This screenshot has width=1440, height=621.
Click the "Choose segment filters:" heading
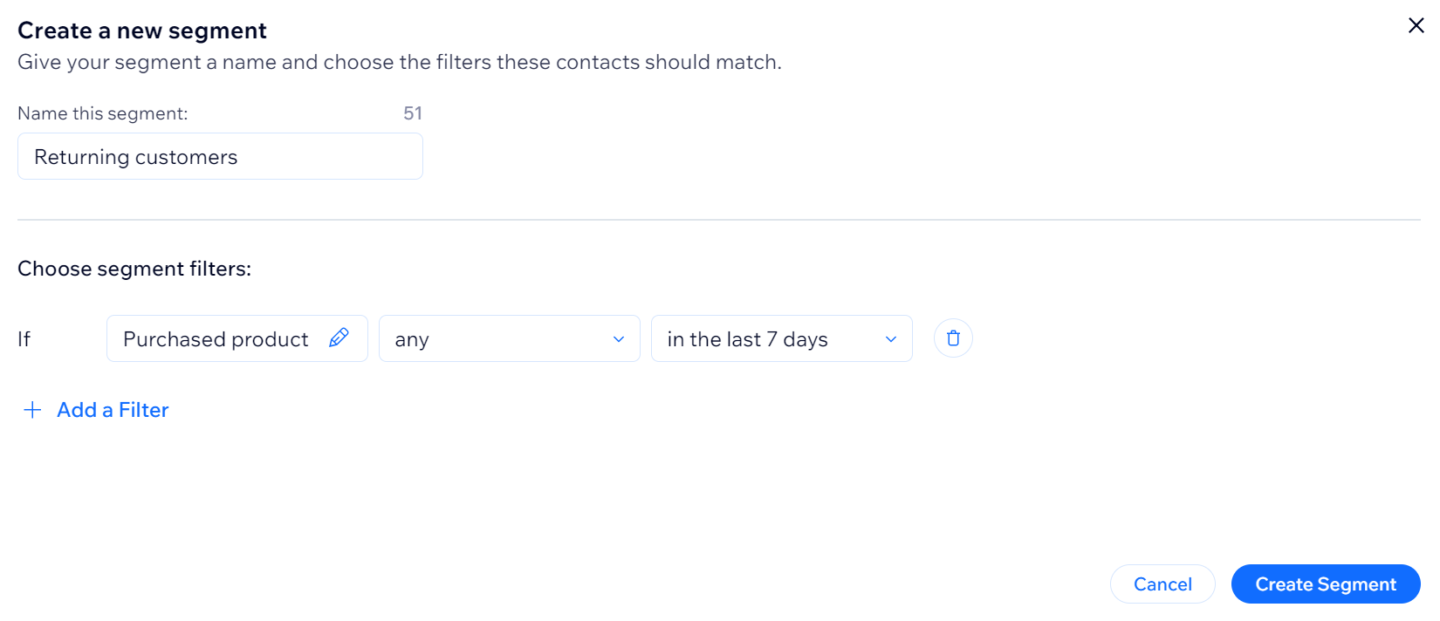tap(134, 269)
